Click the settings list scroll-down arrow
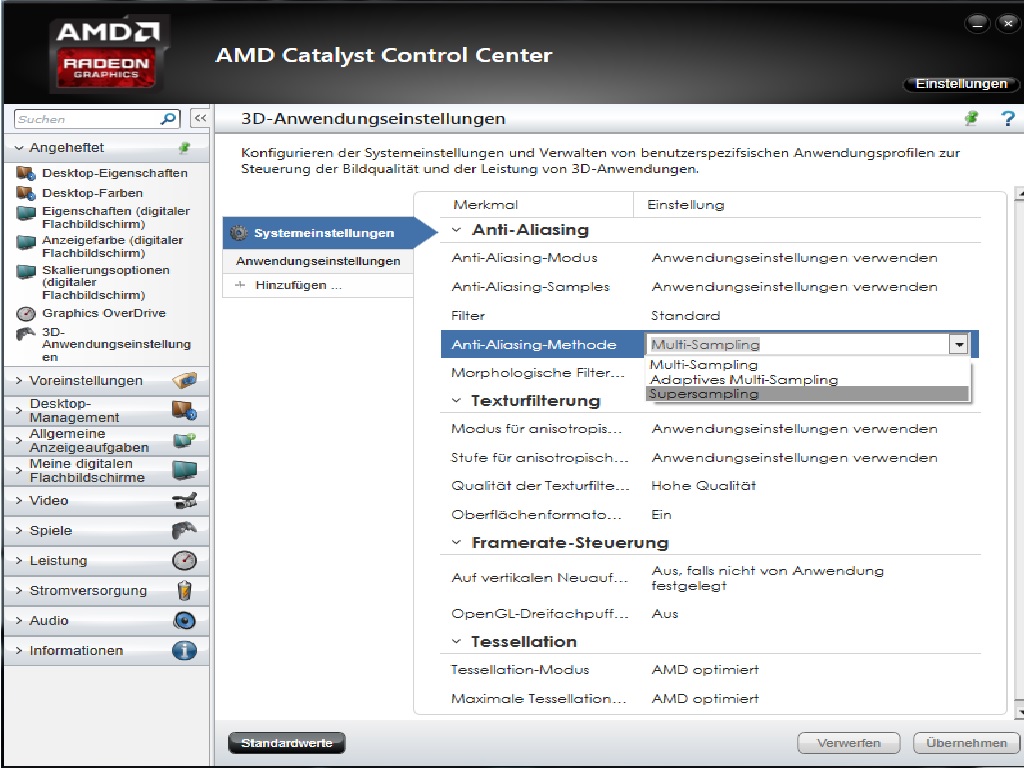Image resolution: width=1024 pixels, height=768 pixels. click(1019, 711)
